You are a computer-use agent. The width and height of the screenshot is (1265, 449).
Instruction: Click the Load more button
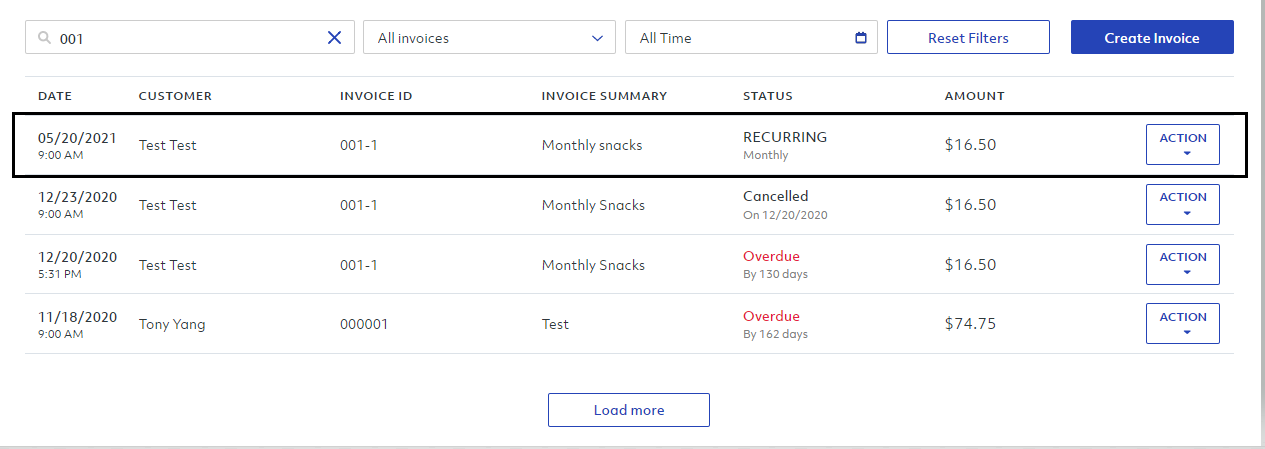click(x=629, y=410)
